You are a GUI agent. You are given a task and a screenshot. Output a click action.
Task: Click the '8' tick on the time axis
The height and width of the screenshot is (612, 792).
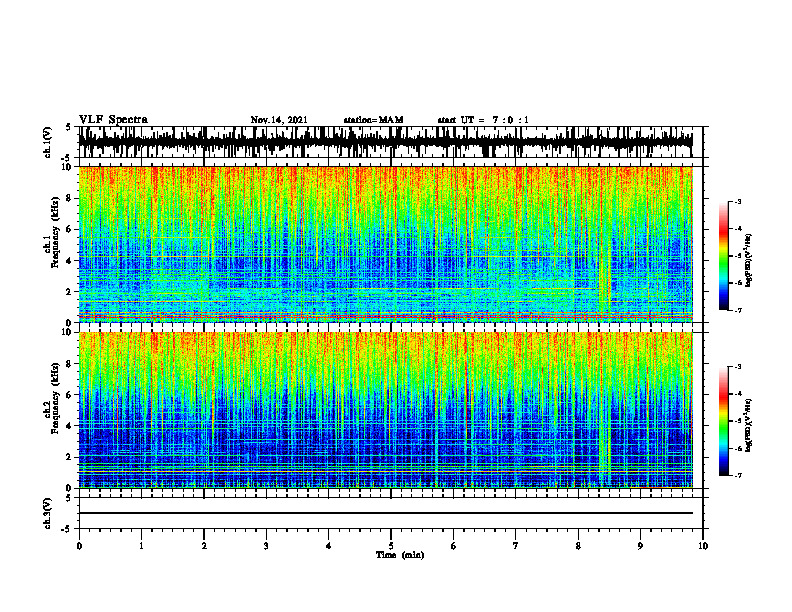[x=578, y=546]
